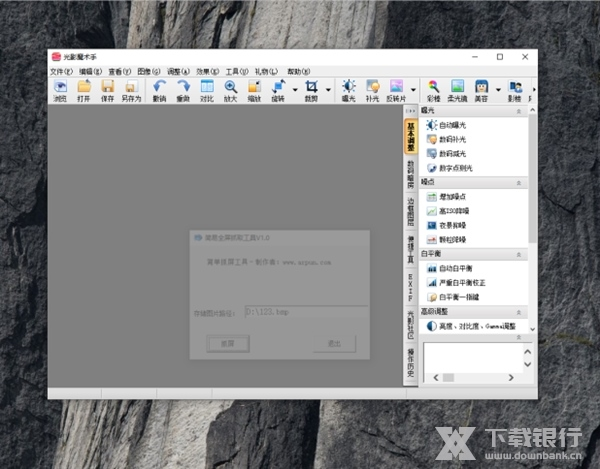Screen dimensions: 600x469
Task: Open the 工具 (Tools) menu
Action: (235, 72)
